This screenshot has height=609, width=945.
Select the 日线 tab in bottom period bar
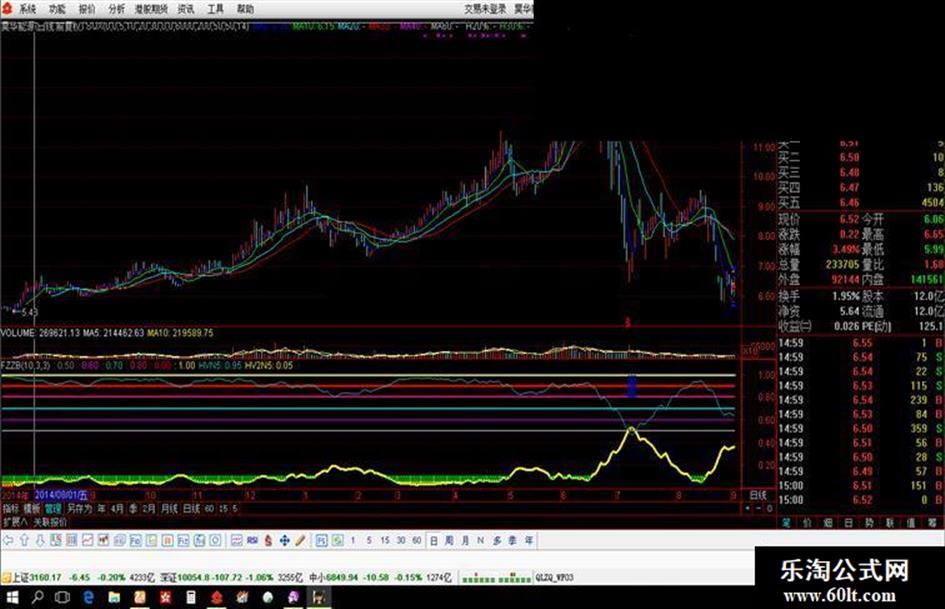click(191, 509)
